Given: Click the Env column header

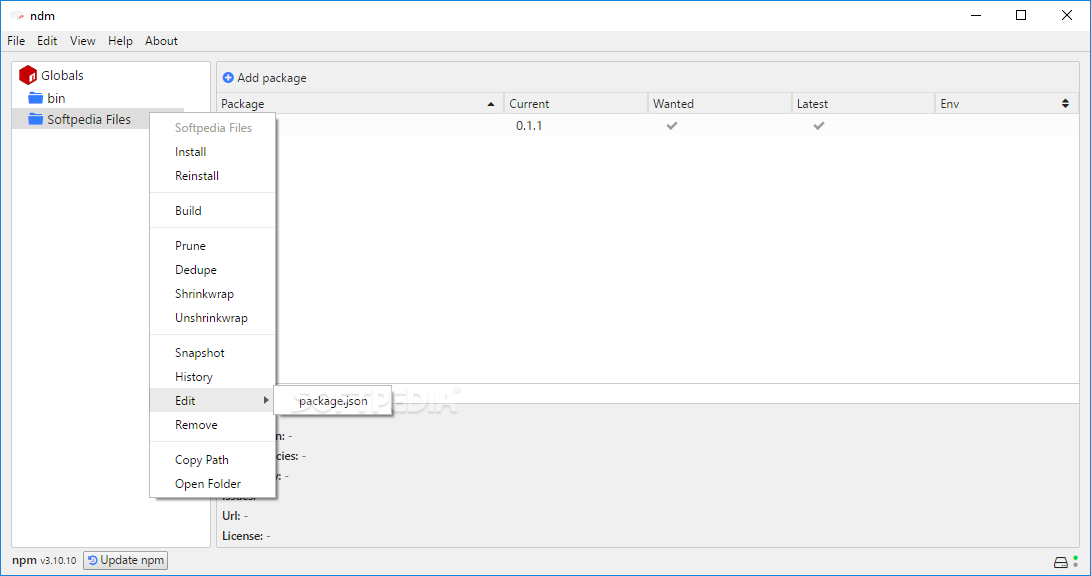Looking at the screenshot, I should 1007,104.
